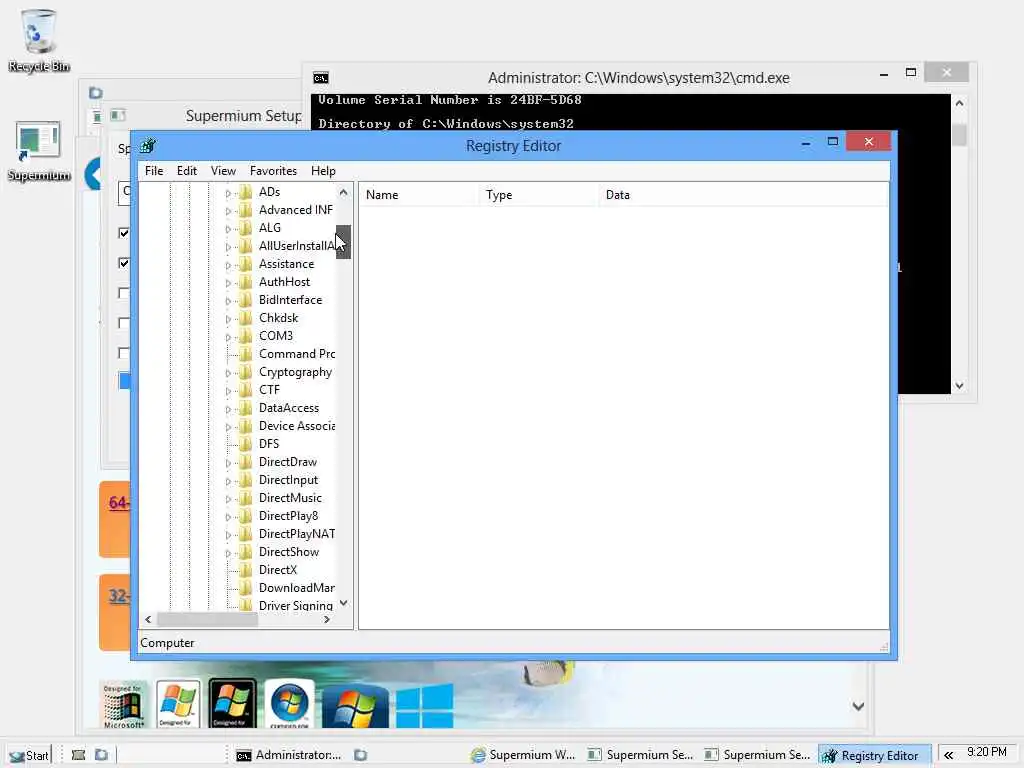Select the Device Associa tree item
The width and height of the screenshot is (1024, 768).
pyautogui.click(x=296, y=426)
